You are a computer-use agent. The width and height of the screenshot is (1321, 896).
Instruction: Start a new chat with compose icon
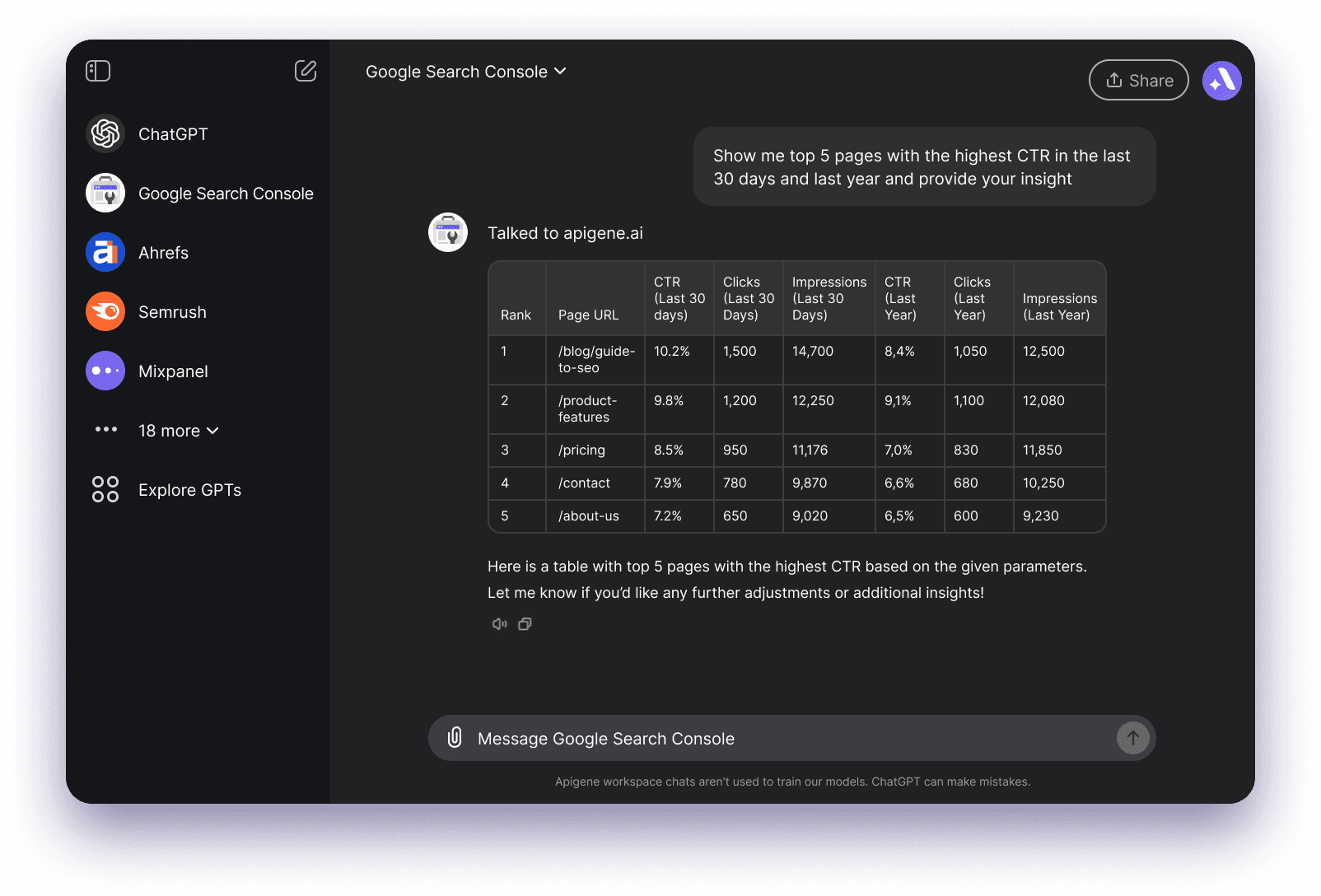click(306, 71)
